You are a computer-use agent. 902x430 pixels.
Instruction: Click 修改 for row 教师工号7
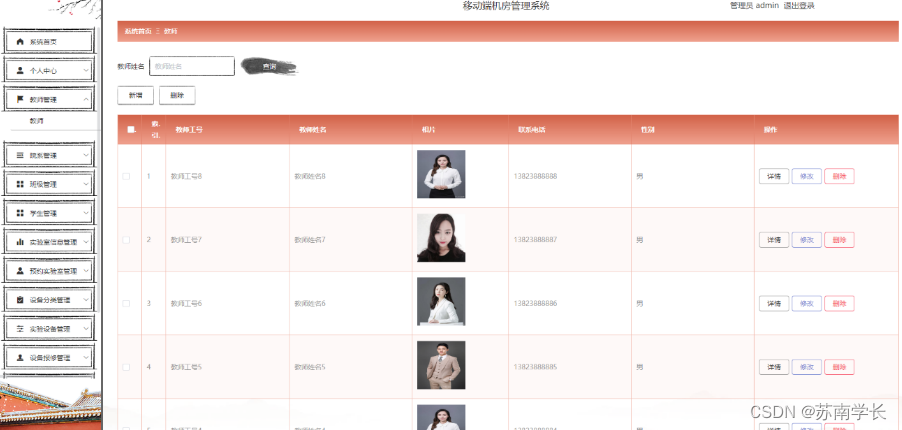tap(807, 240)
